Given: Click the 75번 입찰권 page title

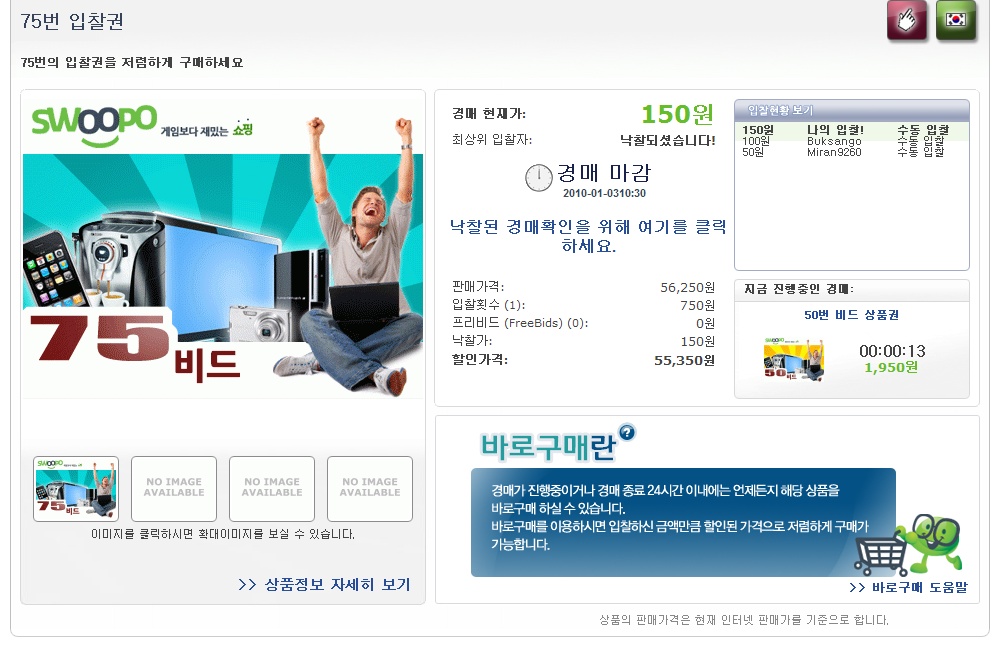Looking at the screenshot, I should (72, 21).
